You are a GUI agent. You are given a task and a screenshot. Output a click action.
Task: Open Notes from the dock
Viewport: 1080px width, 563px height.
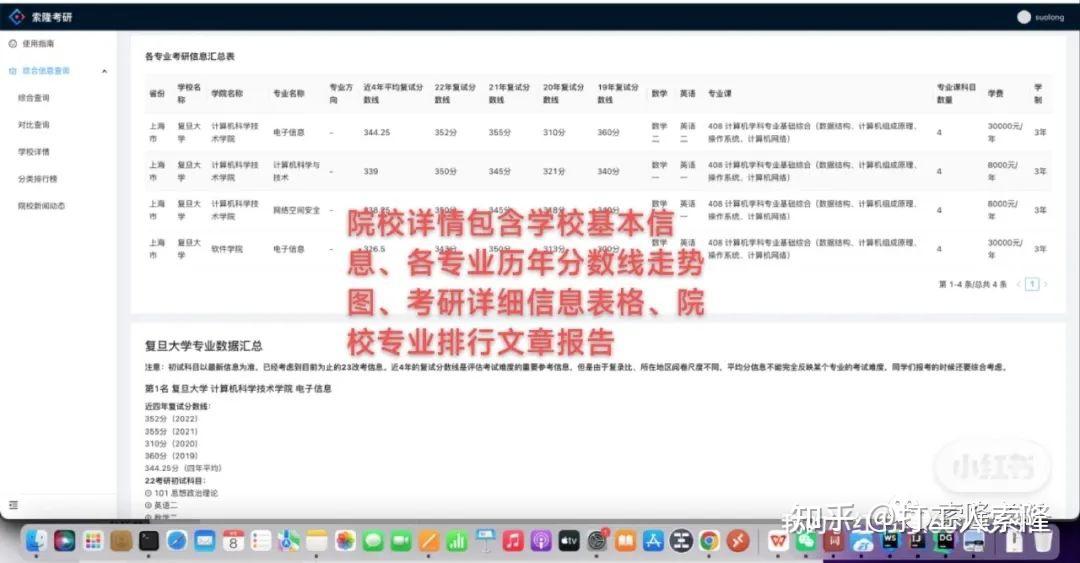point(317,541)
